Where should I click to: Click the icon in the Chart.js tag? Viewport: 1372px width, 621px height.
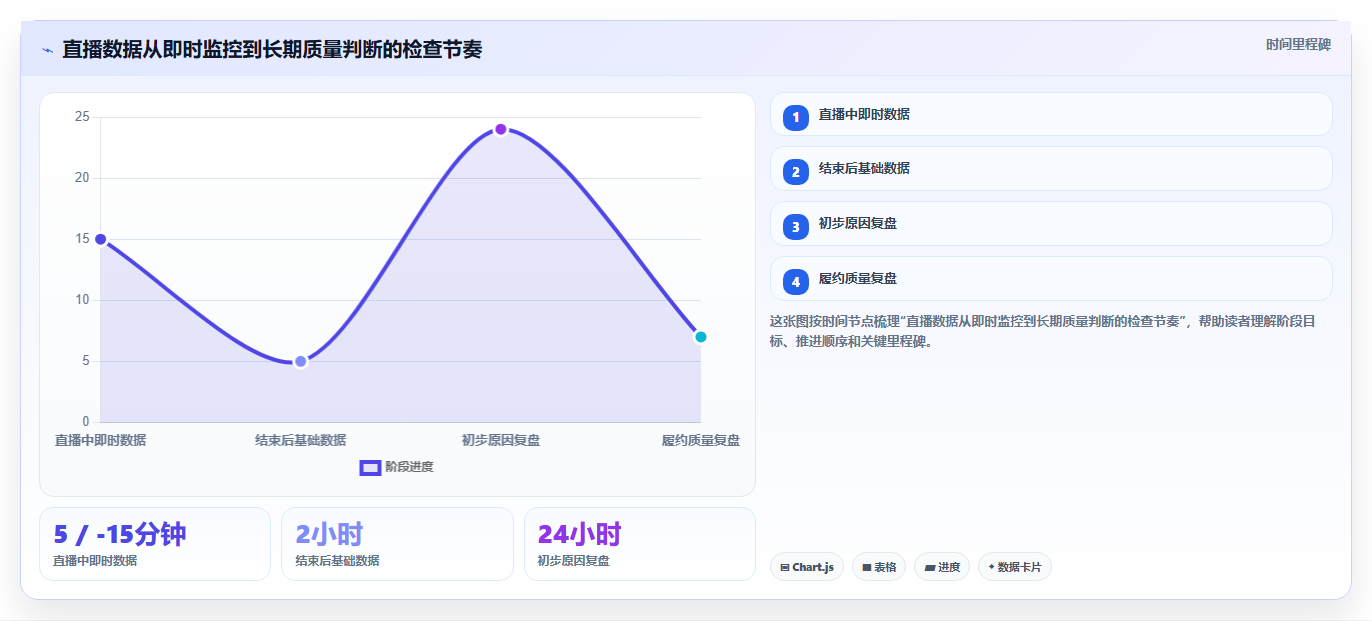coord(785,568)
